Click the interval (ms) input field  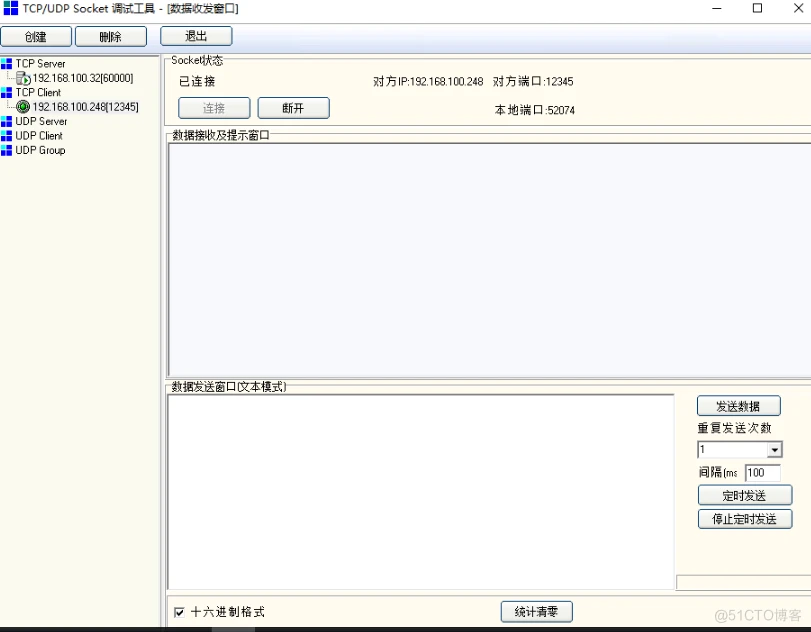point(762,473)
